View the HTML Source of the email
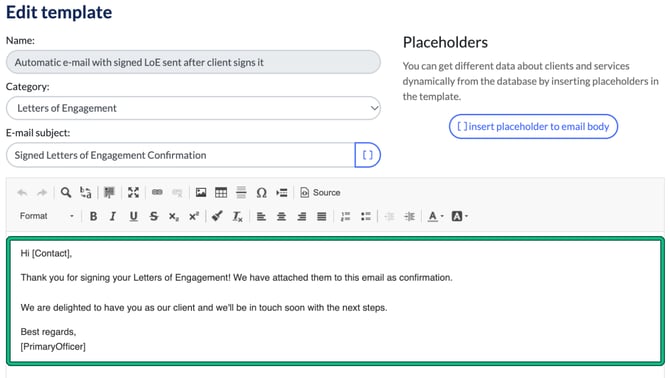Viewport: 670px width, 378px height. [320, 193]
